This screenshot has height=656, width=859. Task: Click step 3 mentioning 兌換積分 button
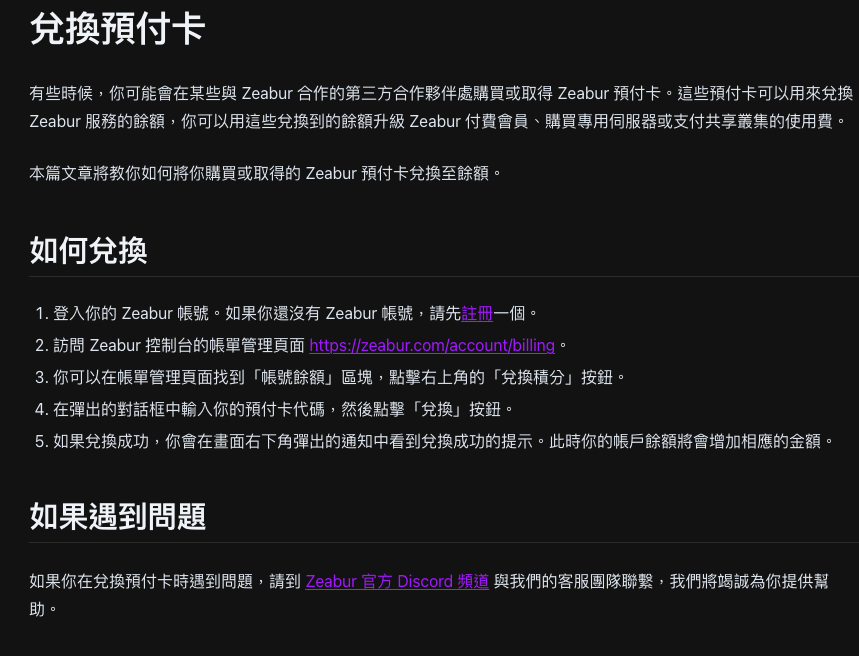pos(340,377)
